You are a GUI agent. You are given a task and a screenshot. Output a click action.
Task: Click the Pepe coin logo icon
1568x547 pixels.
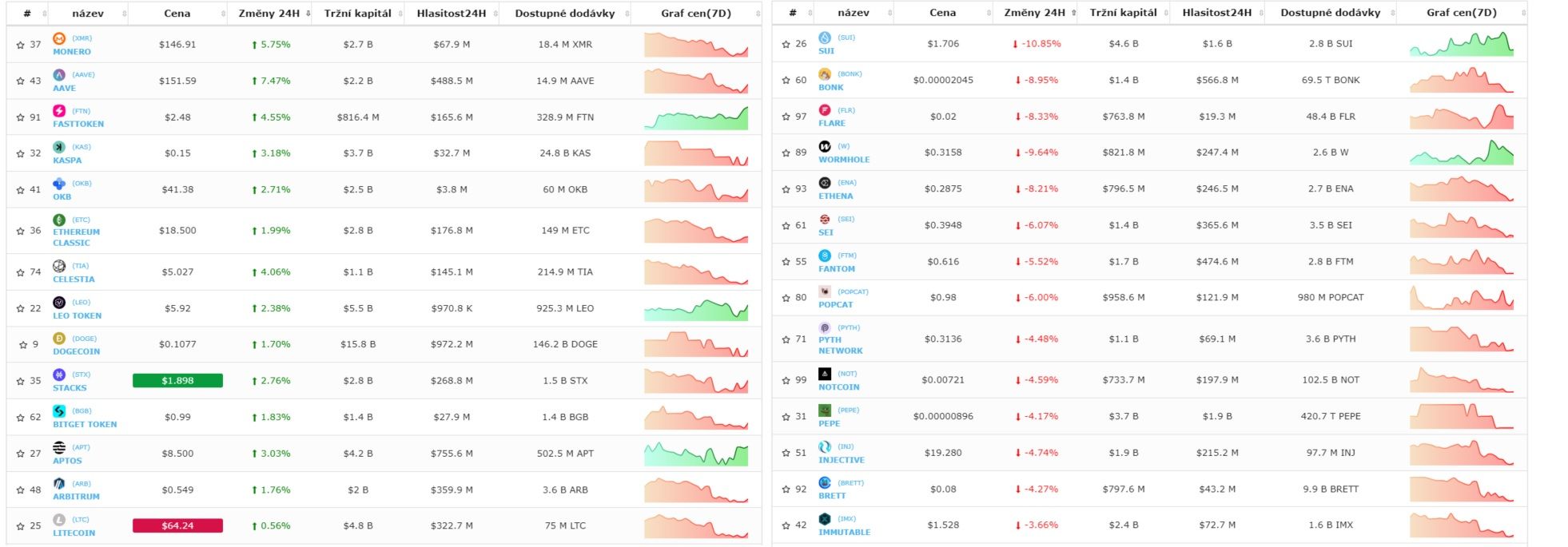click(x=825, y=410)
